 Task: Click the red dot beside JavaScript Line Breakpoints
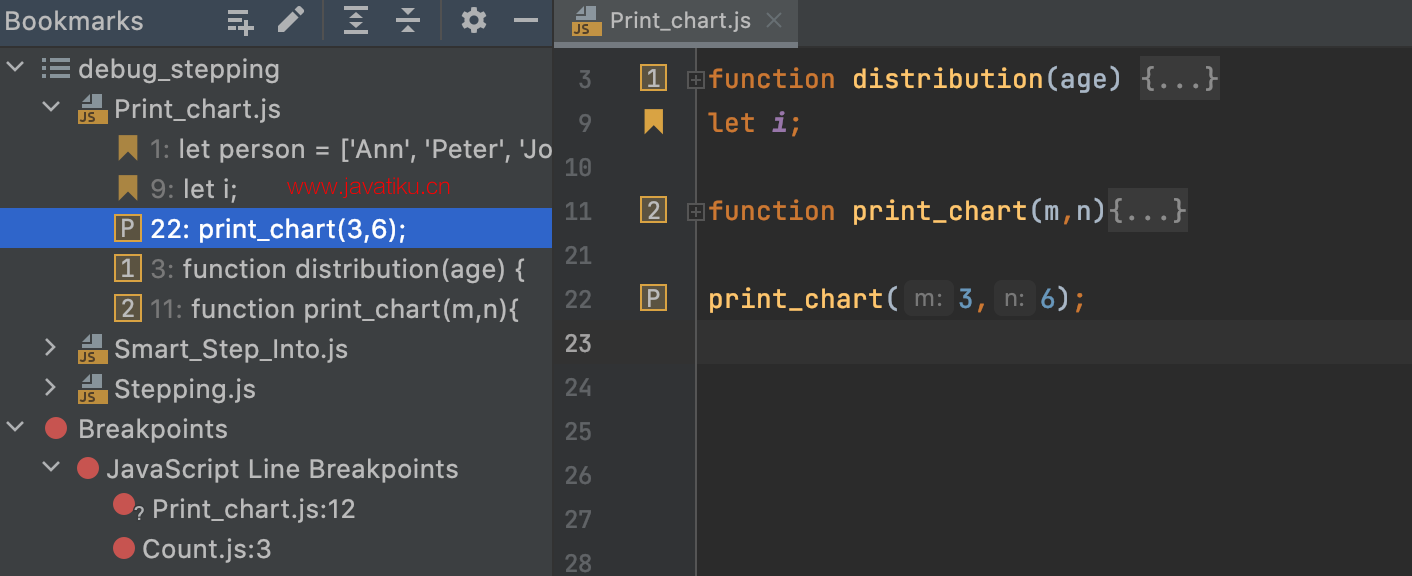[88, 468]
